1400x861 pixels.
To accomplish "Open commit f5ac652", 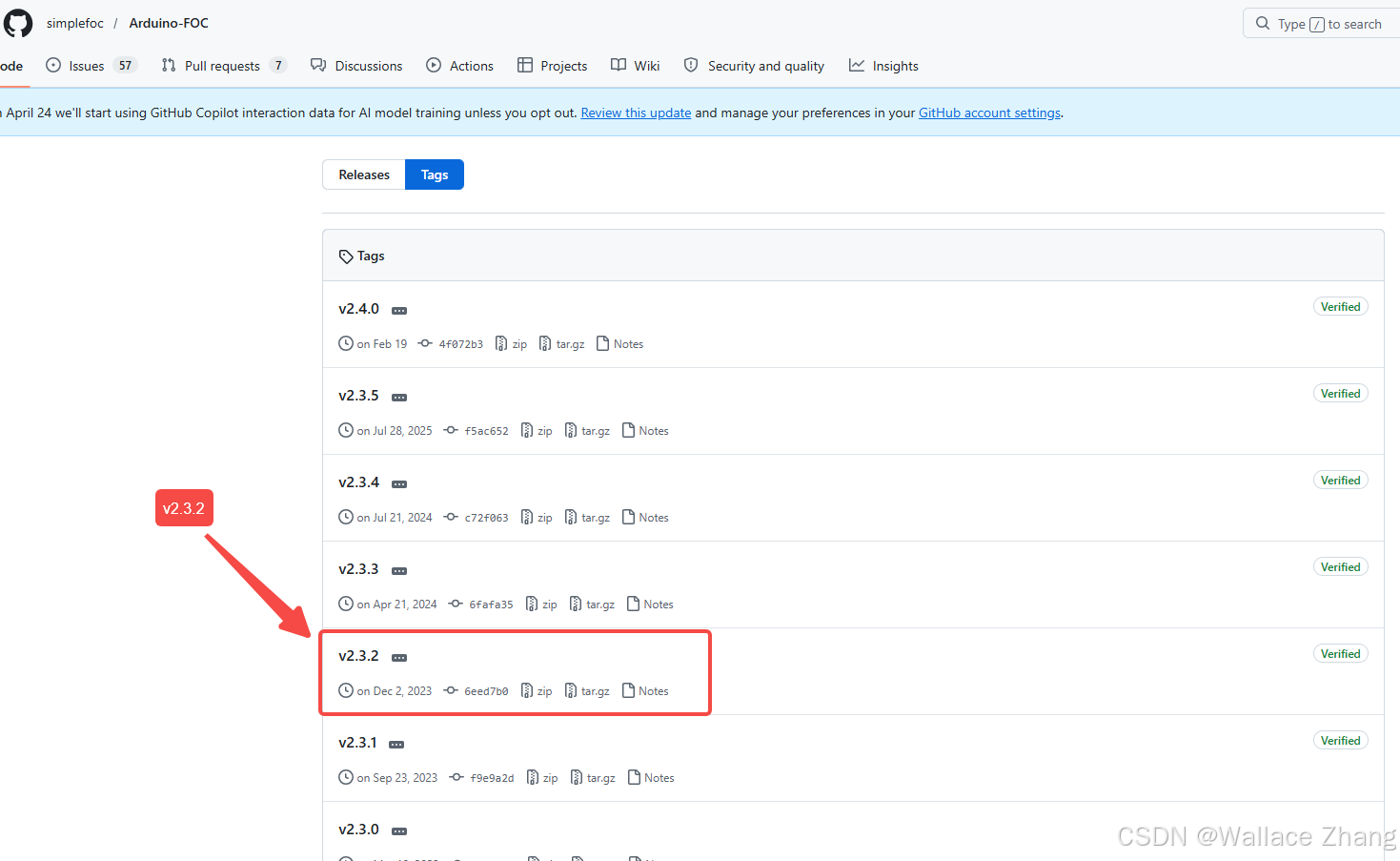I will click(x=477, y=431).
